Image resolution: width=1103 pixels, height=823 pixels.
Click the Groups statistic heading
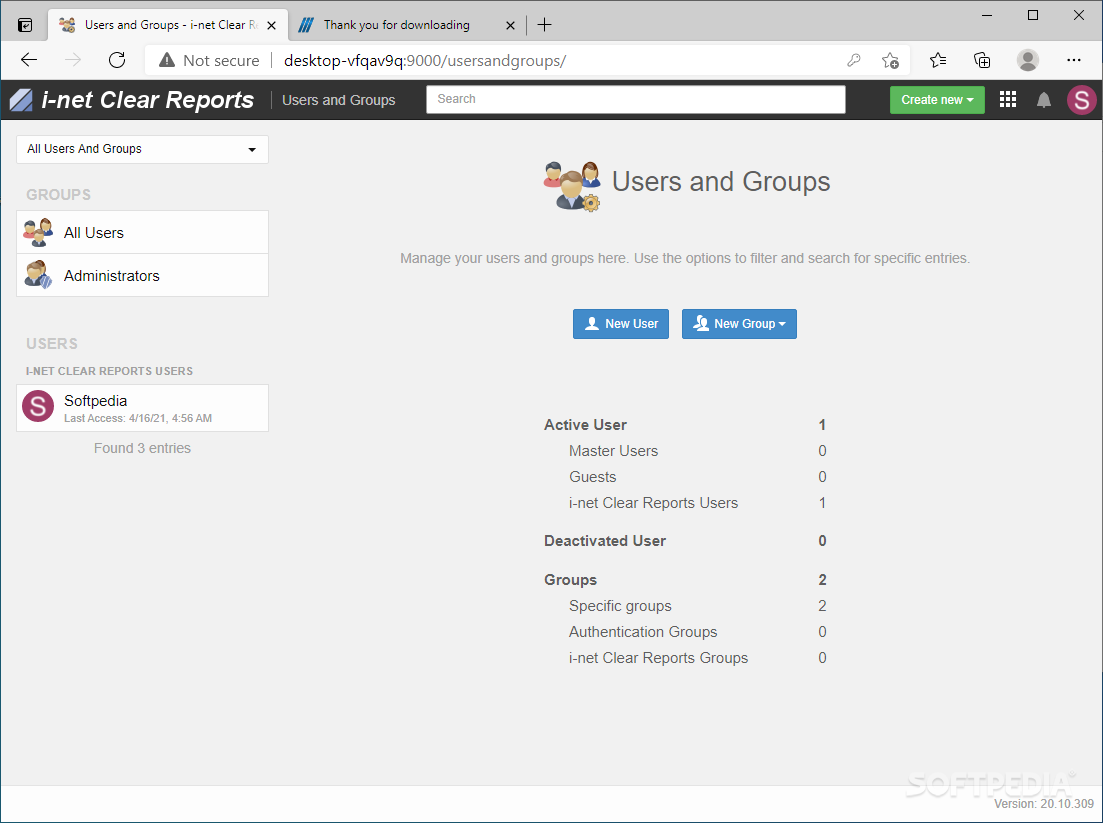pos(570,580)
